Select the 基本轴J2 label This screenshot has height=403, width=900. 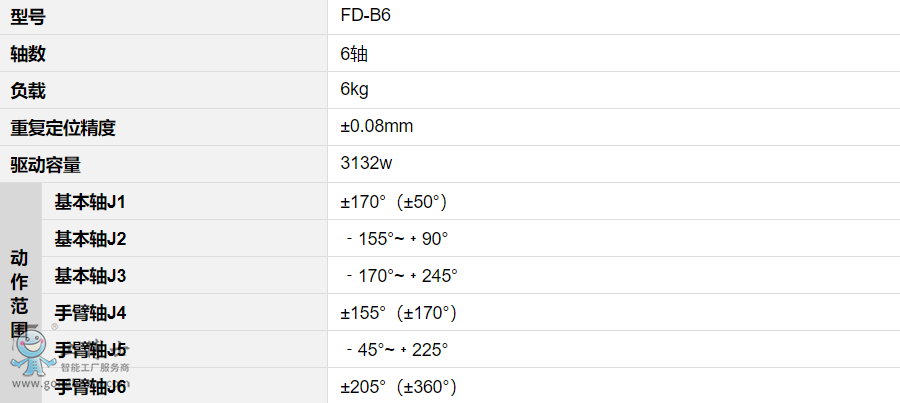point(90,239)
